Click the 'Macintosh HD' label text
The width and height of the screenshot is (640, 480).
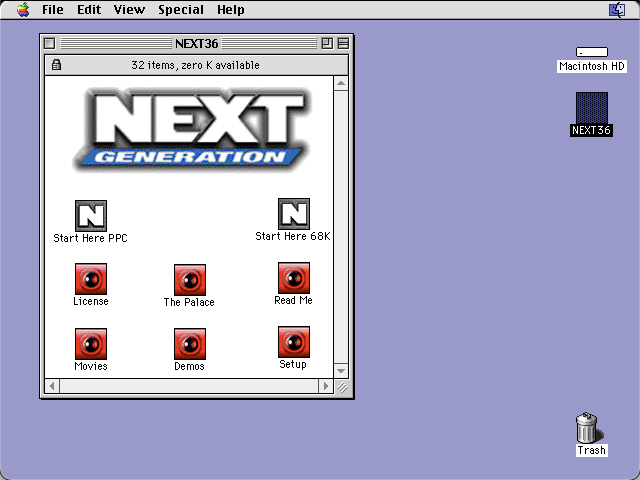(592, 66)
